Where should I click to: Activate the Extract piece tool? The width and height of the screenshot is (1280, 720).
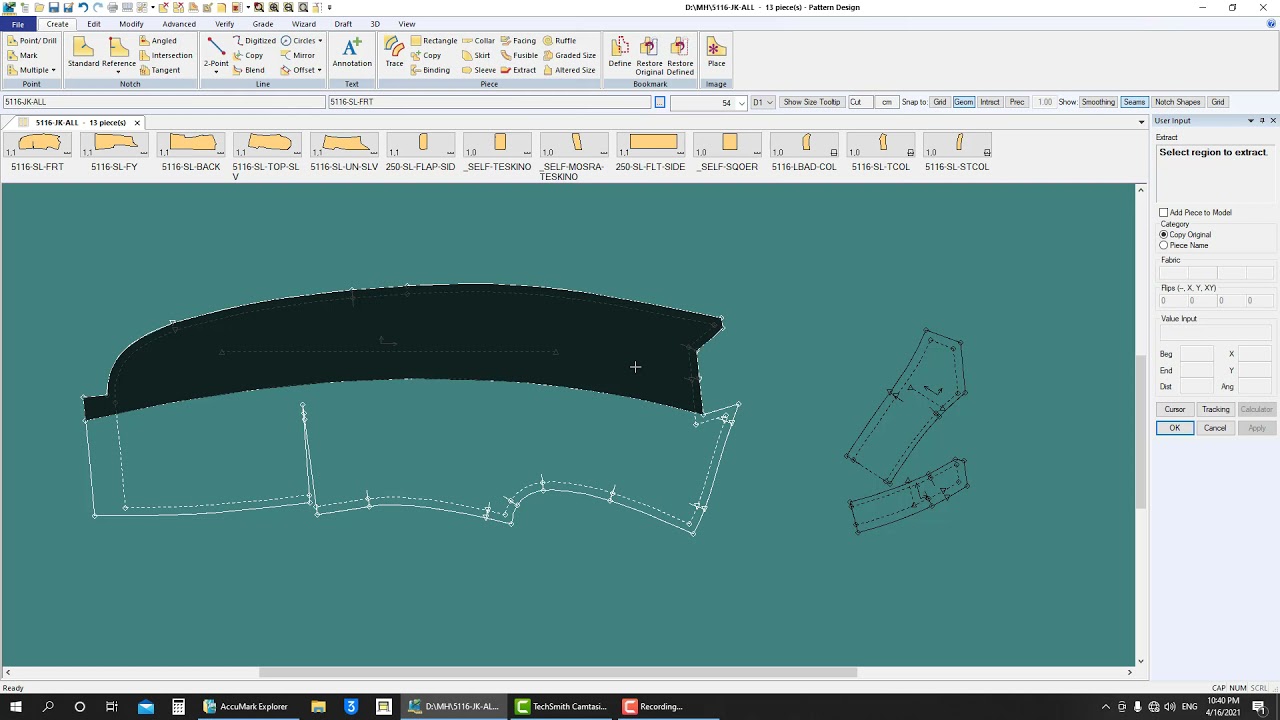pos(518,70)
